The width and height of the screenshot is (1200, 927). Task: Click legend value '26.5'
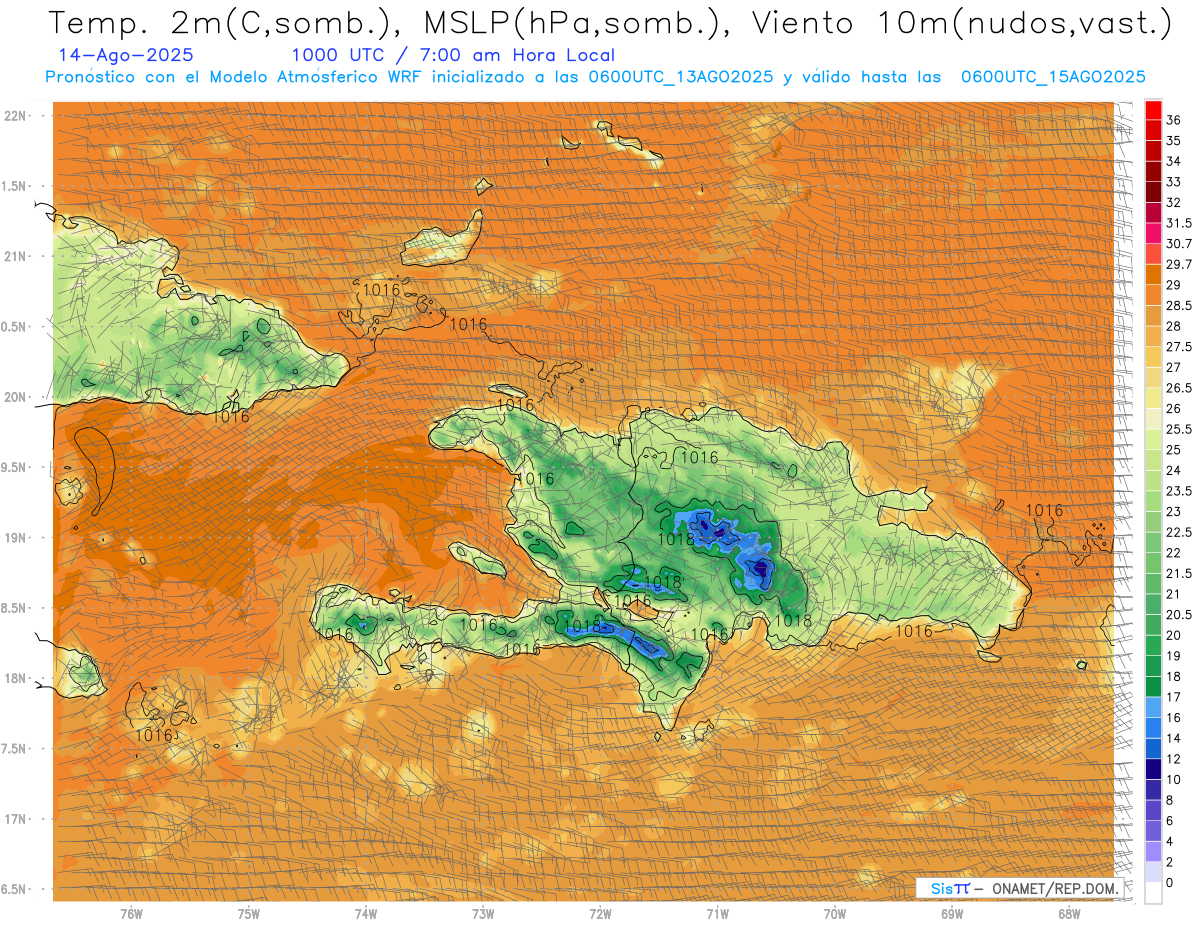[x=1179, y=388]
